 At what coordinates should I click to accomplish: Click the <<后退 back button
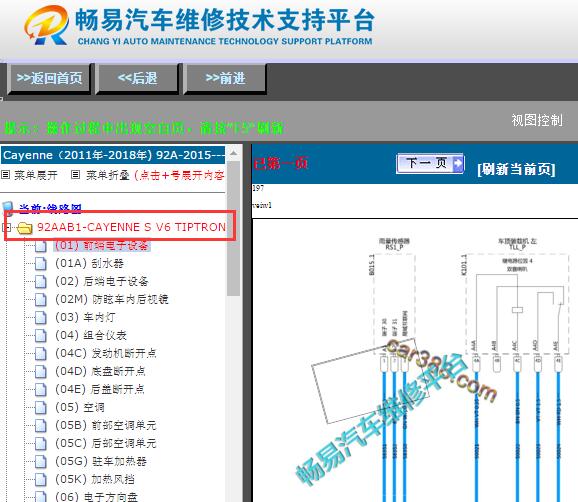(x=137, y=78)
